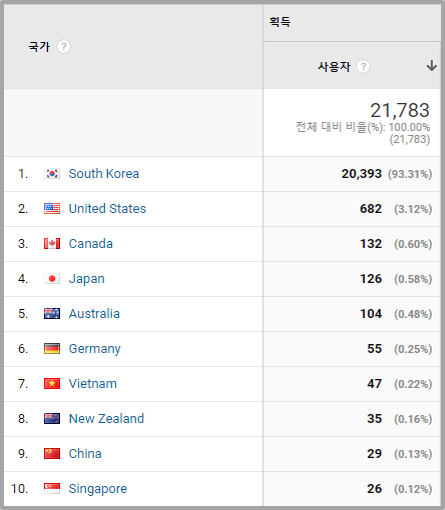Open the Japan country link
This screenshot has width=445, height=510.
(87, 279)
